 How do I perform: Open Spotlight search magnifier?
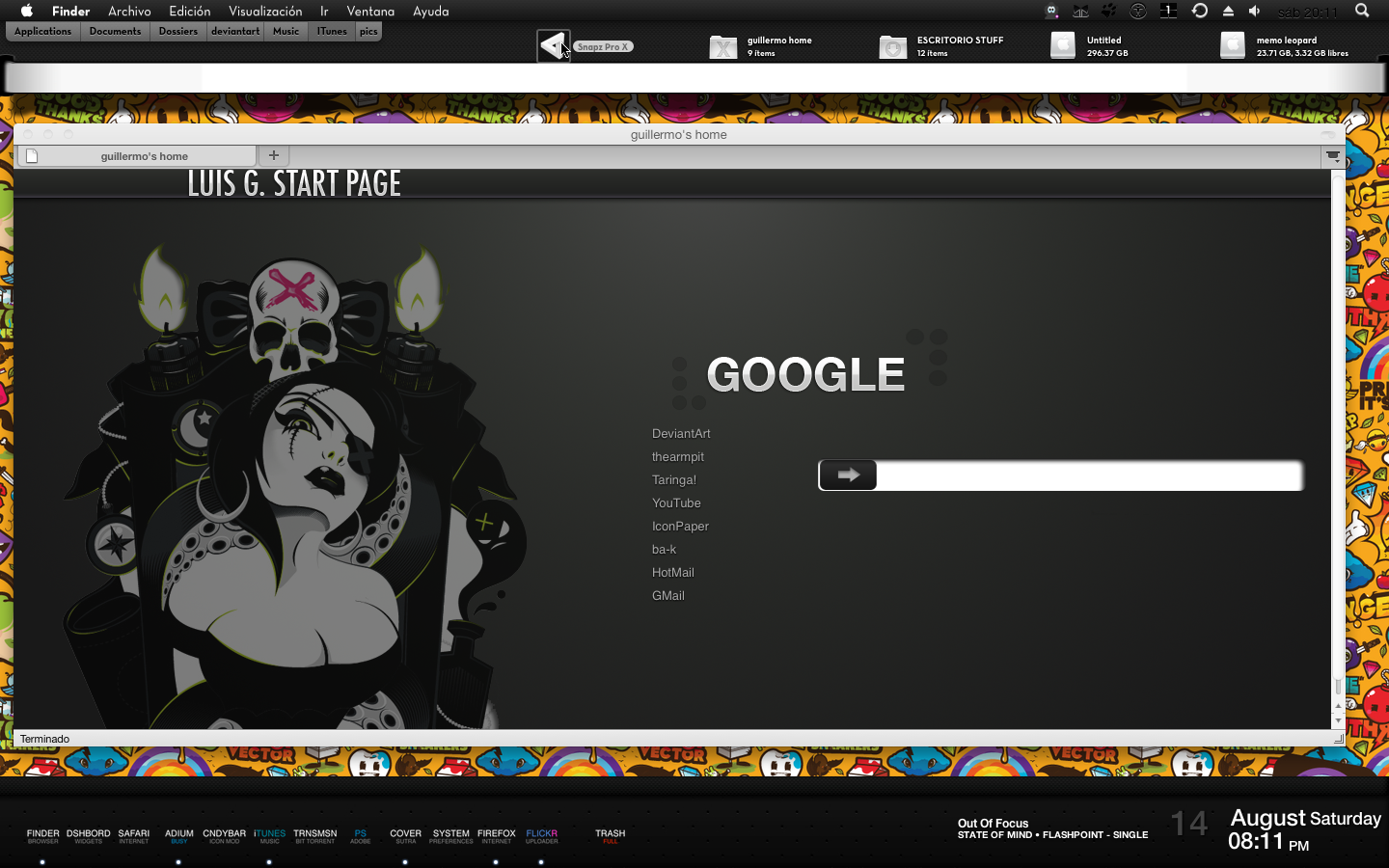tap(1362, 11)
